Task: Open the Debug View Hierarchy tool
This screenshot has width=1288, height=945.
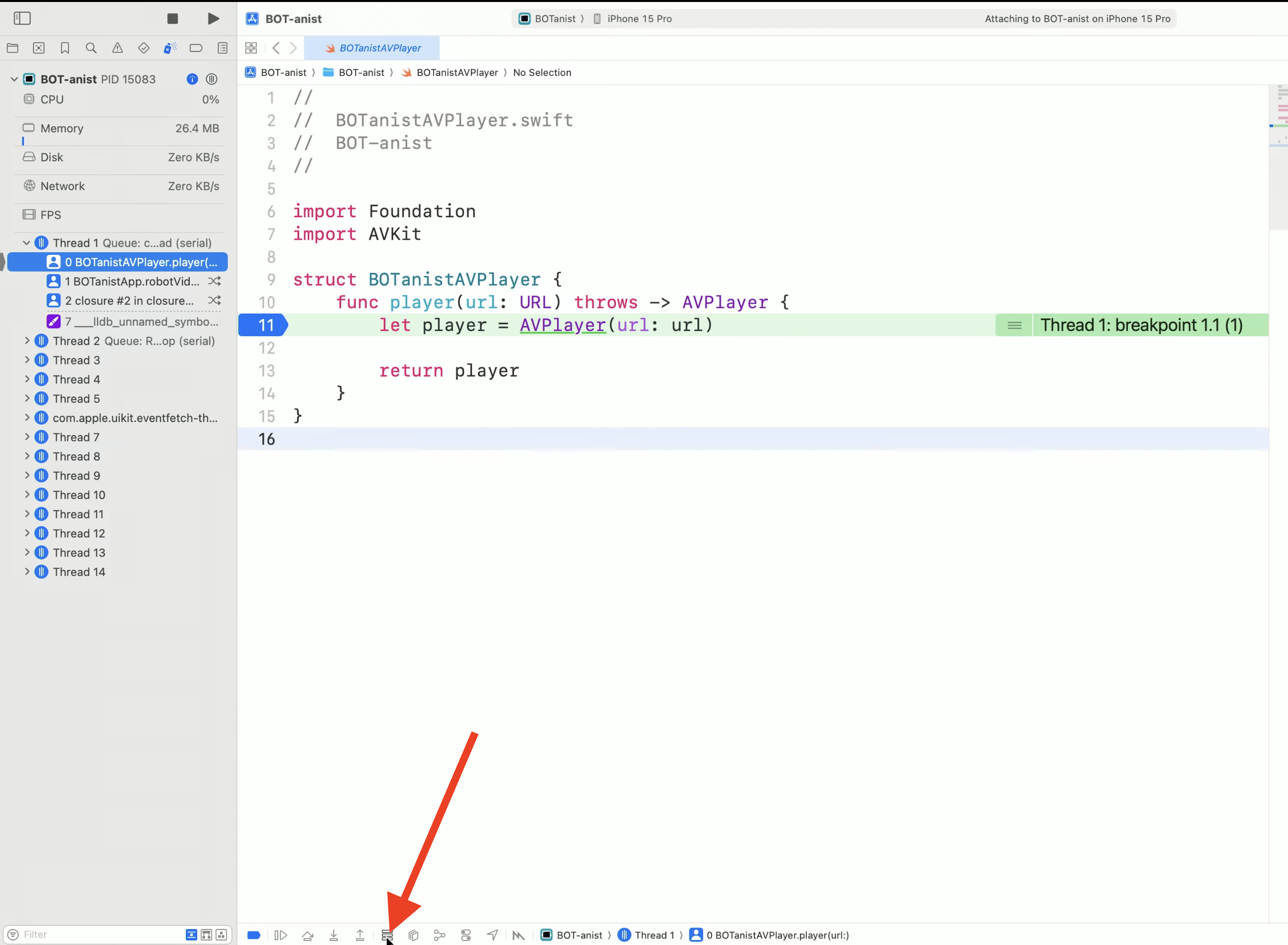Action: [x=413, y=936]
